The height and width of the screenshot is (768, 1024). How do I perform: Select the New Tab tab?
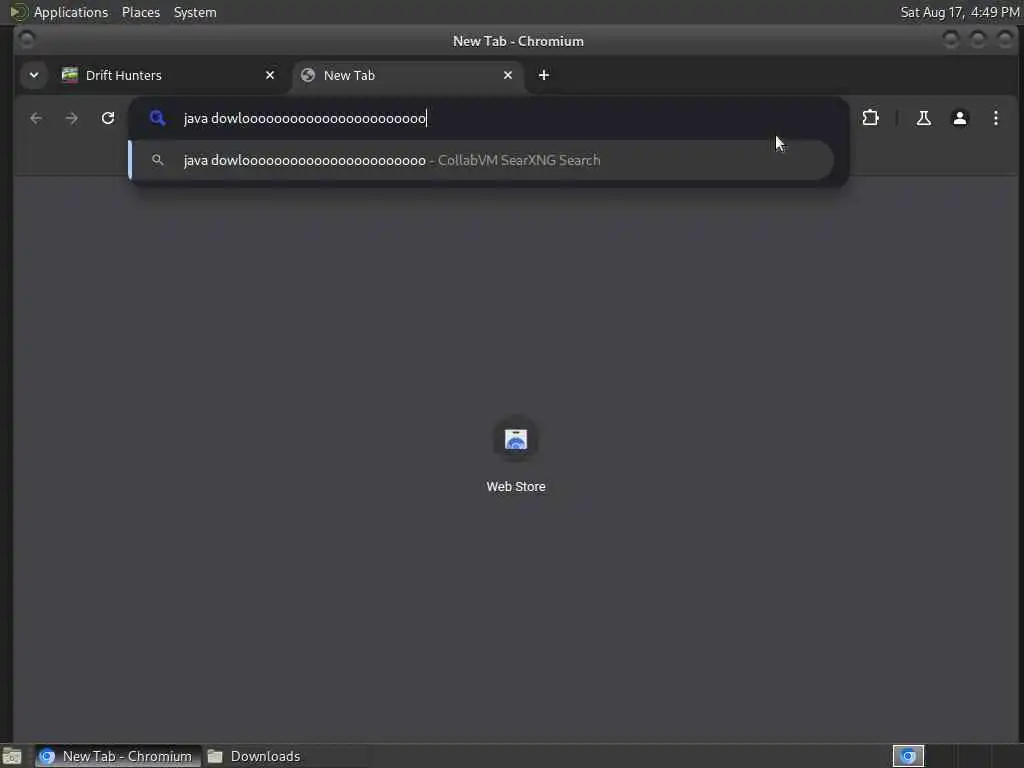408,75
